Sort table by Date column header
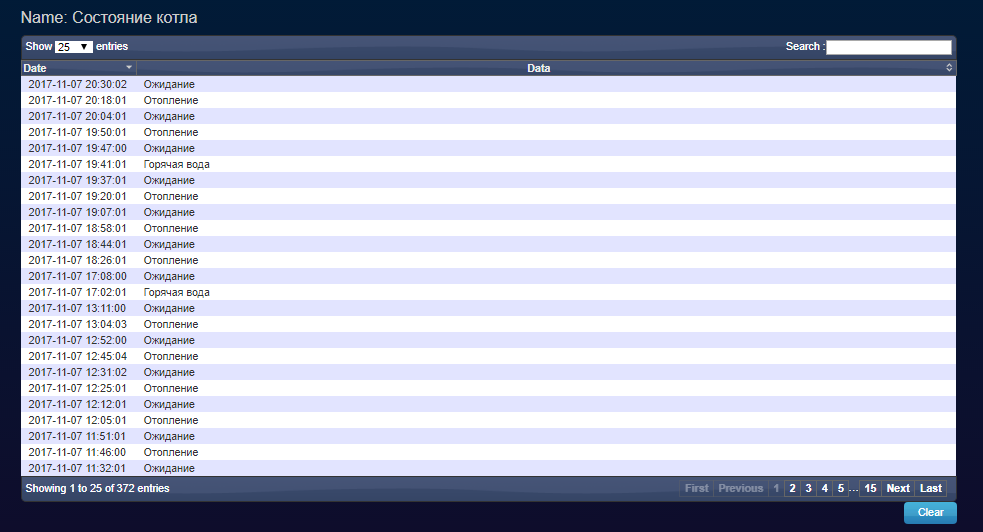Viewport: 983px width, 532px height. point(78,68)
